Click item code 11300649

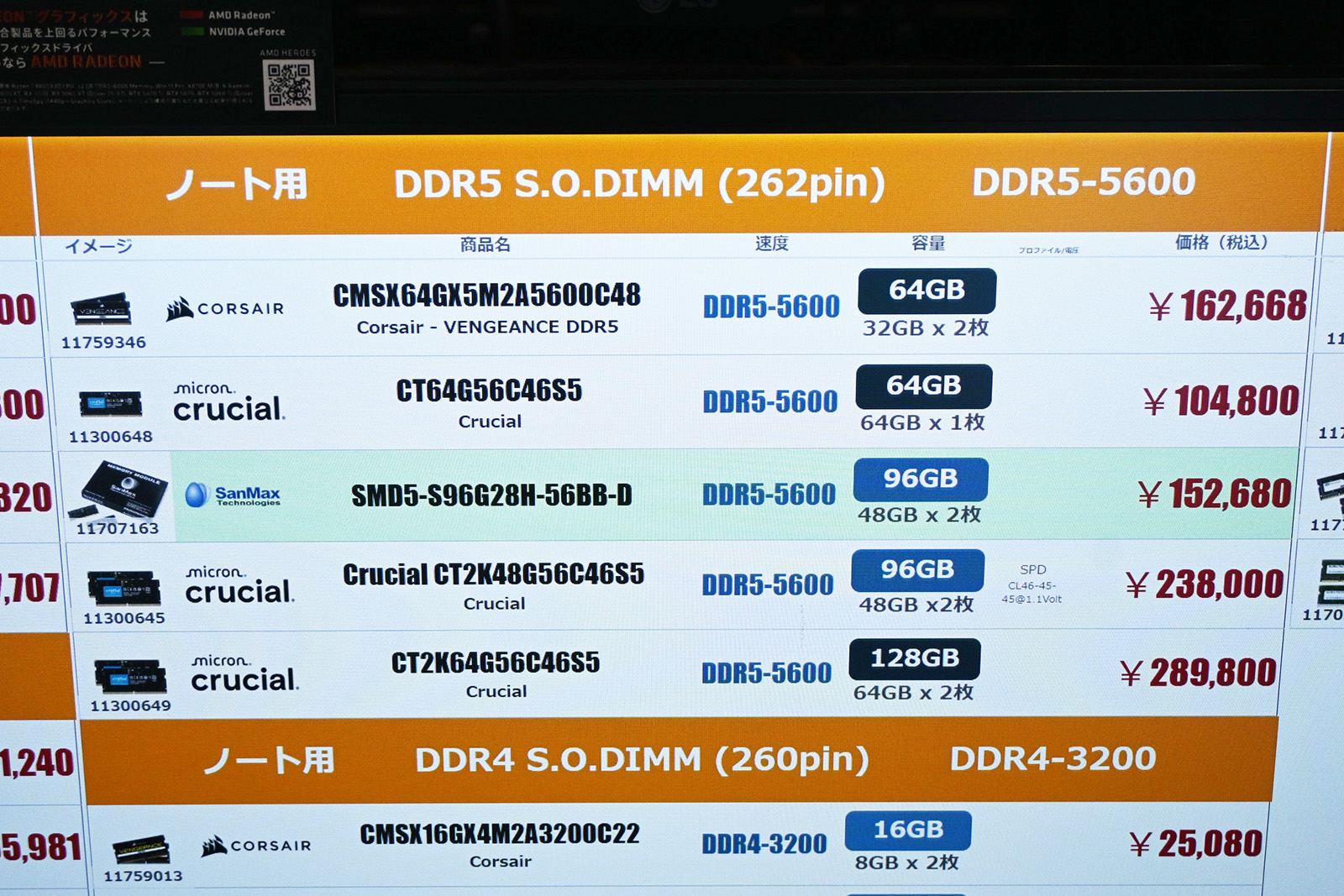click(x=130, y=705)
